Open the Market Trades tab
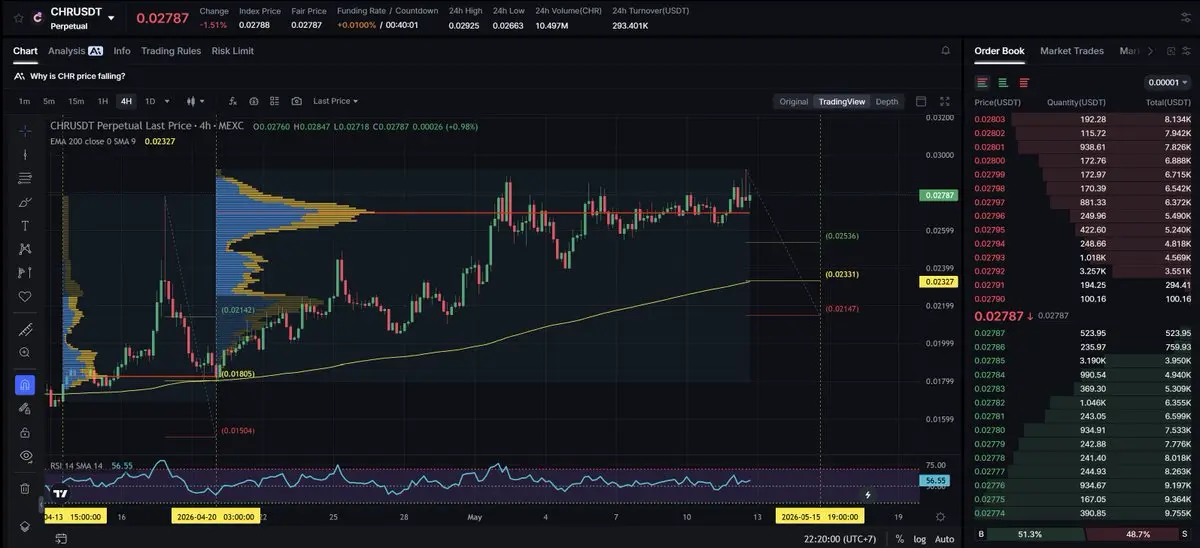This screenshot has width=1200, height=548. click(x=1072, y=50)
